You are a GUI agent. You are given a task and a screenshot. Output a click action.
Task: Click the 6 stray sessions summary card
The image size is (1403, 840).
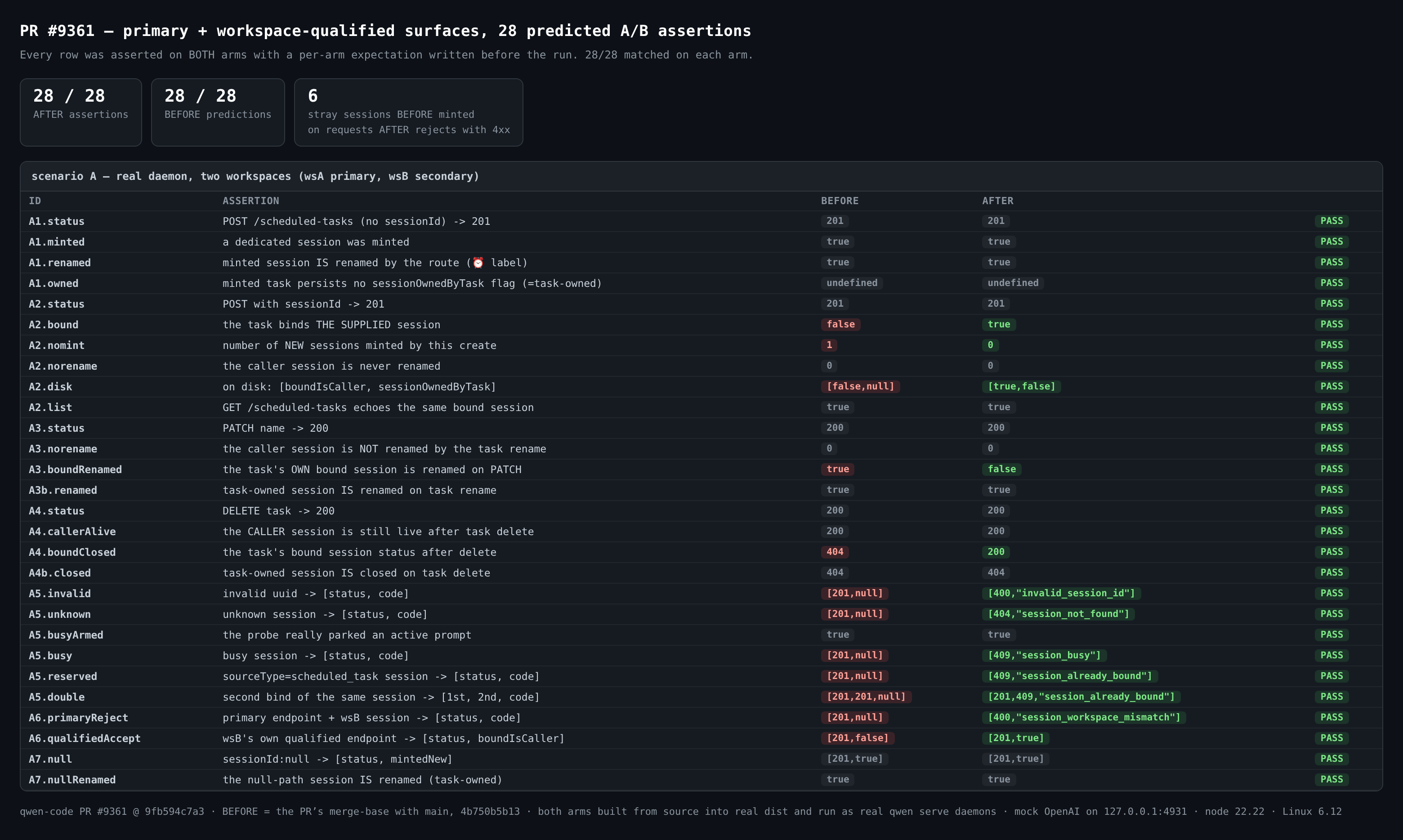(x=409, y=112)
